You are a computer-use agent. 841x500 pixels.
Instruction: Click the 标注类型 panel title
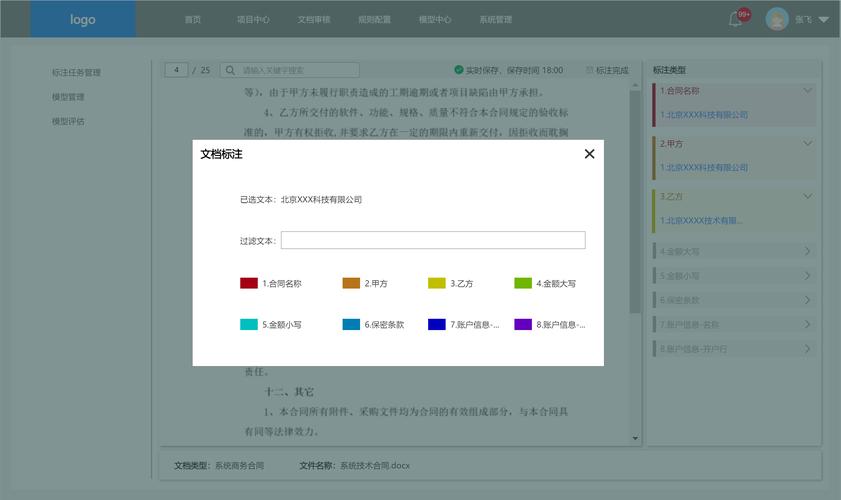[x=669, y=70]
